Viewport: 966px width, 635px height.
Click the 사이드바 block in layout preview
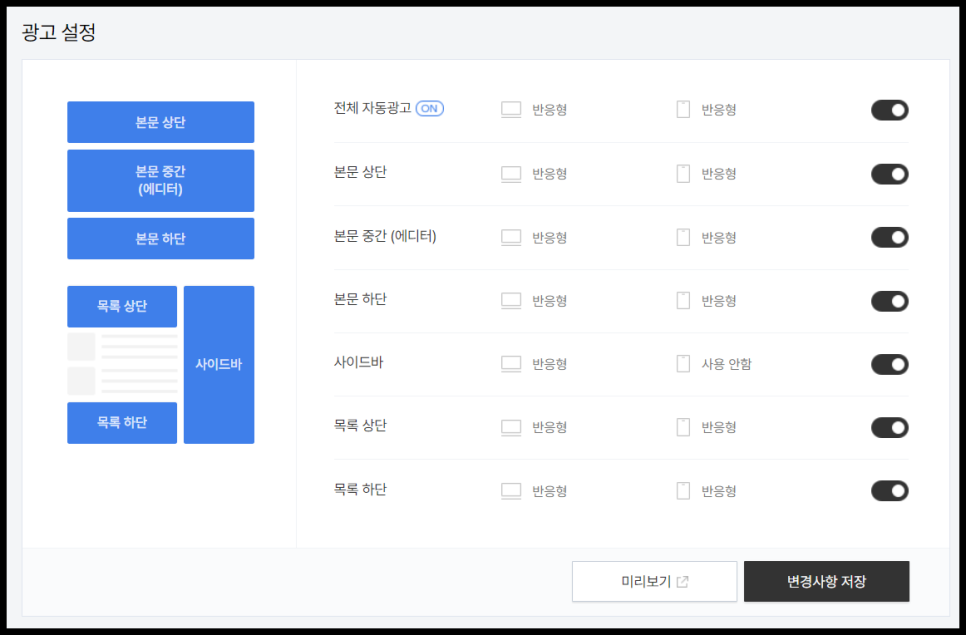click(219, 364)
